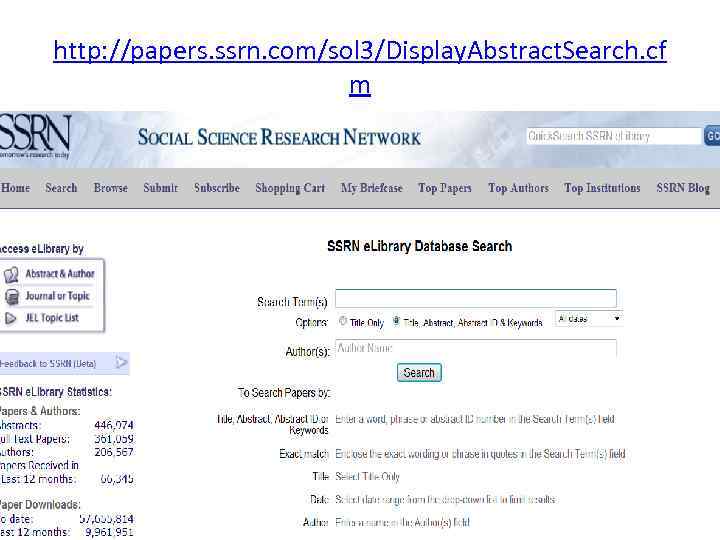This screenshot has height=540, width=720.
Task: Open the Search menu item
Action: (x=61, y=188)
